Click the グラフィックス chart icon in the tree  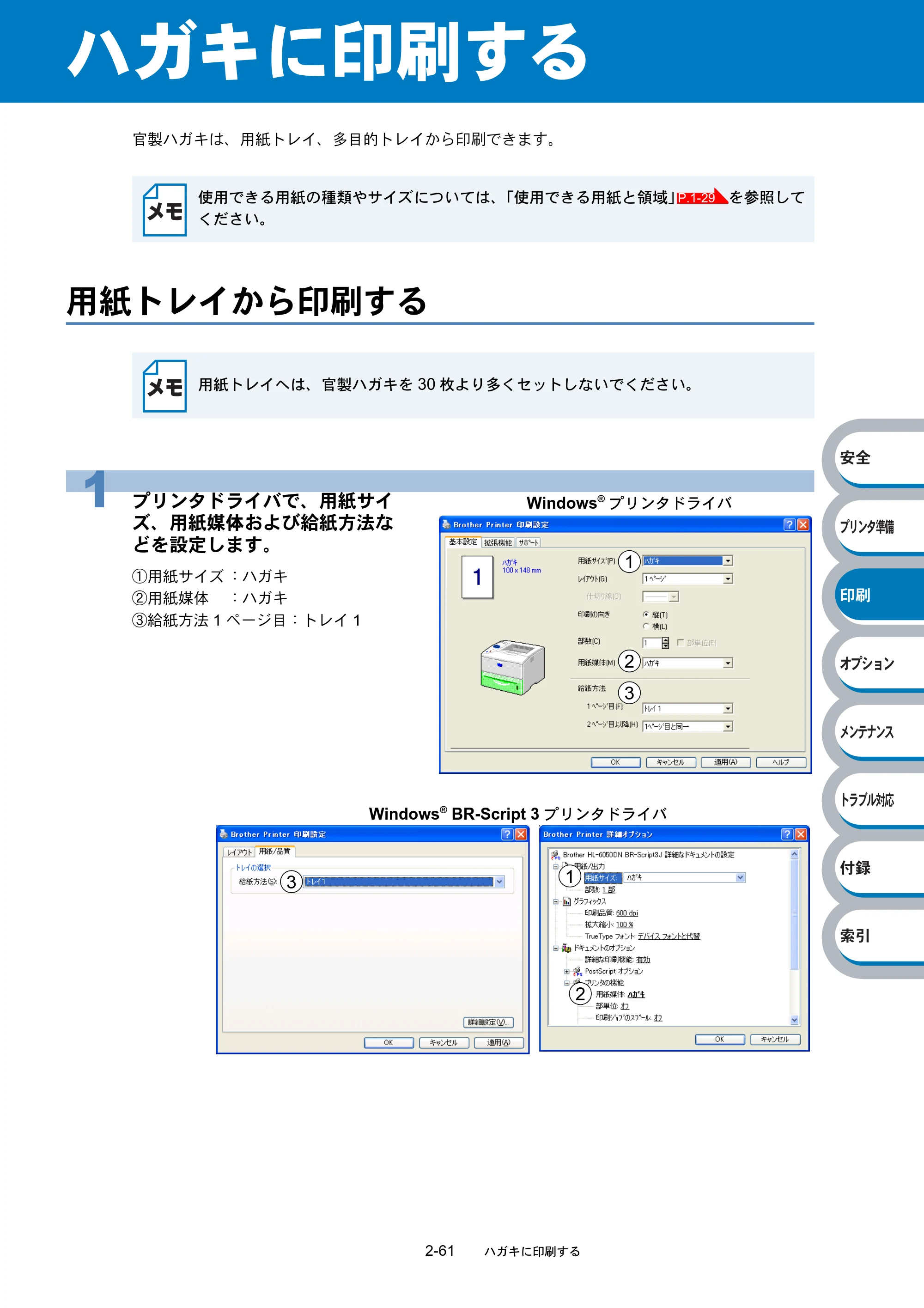pos(567,901)
